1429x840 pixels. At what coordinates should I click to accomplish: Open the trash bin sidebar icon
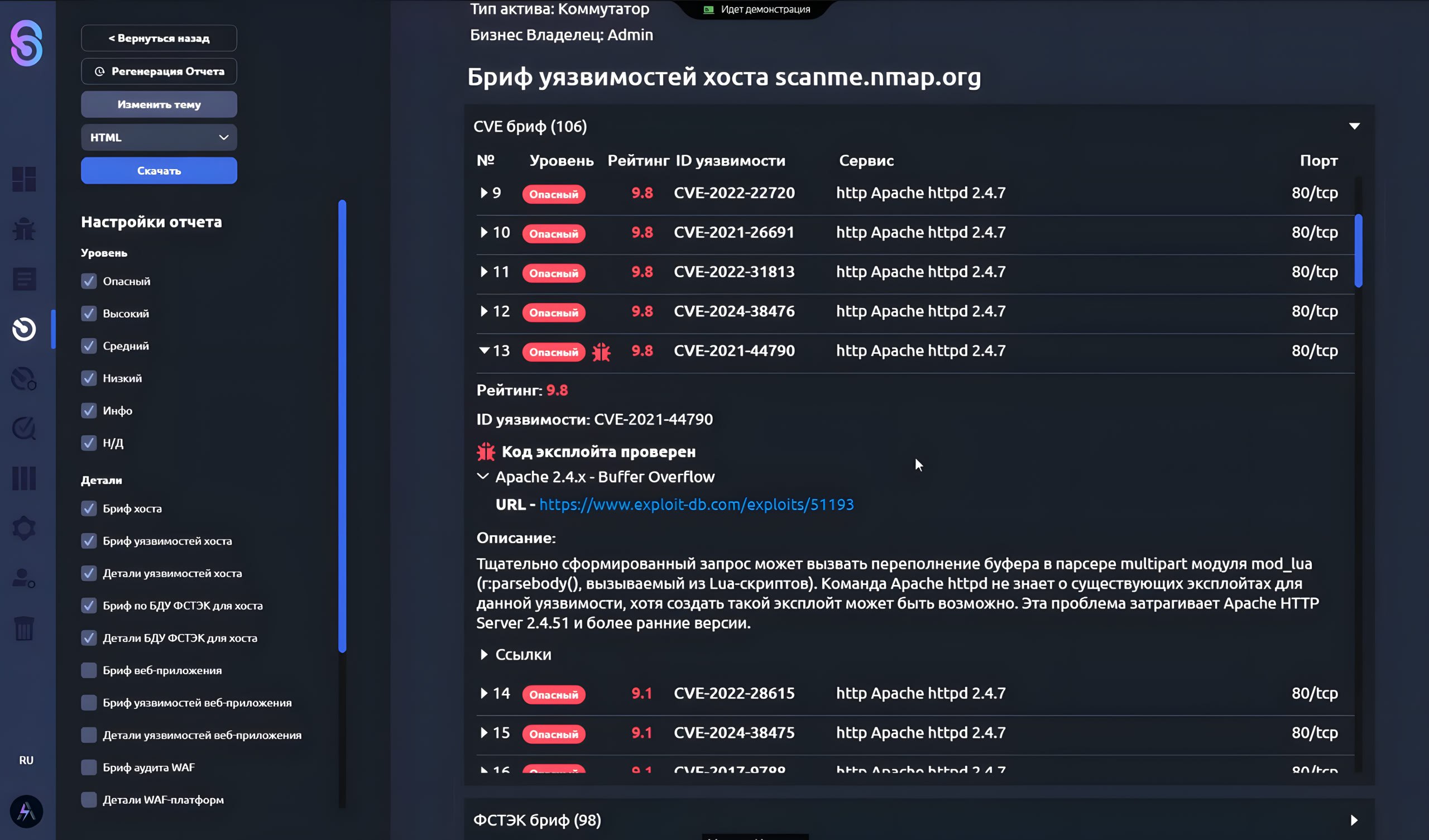[x=24, y=628]
